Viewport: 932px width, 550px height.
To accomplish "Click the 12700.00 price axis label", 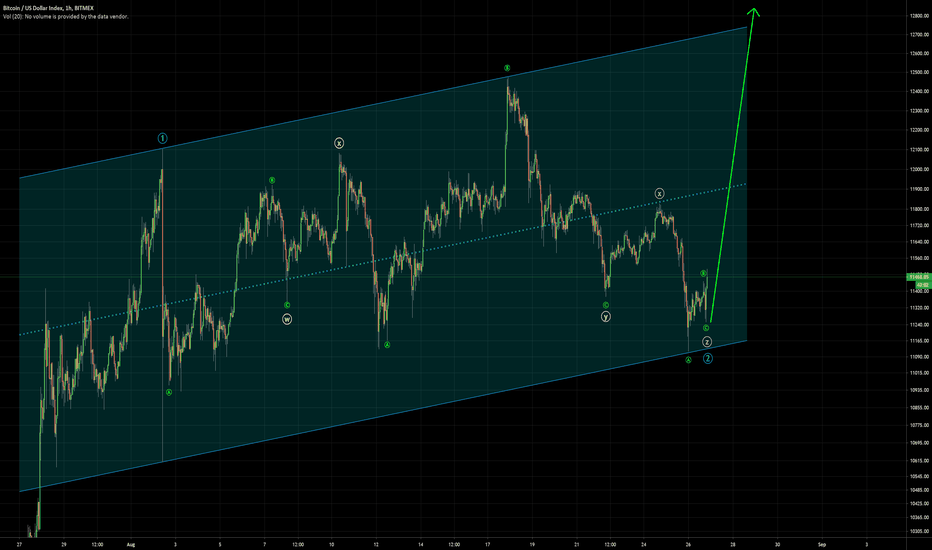I will point(919,34).
